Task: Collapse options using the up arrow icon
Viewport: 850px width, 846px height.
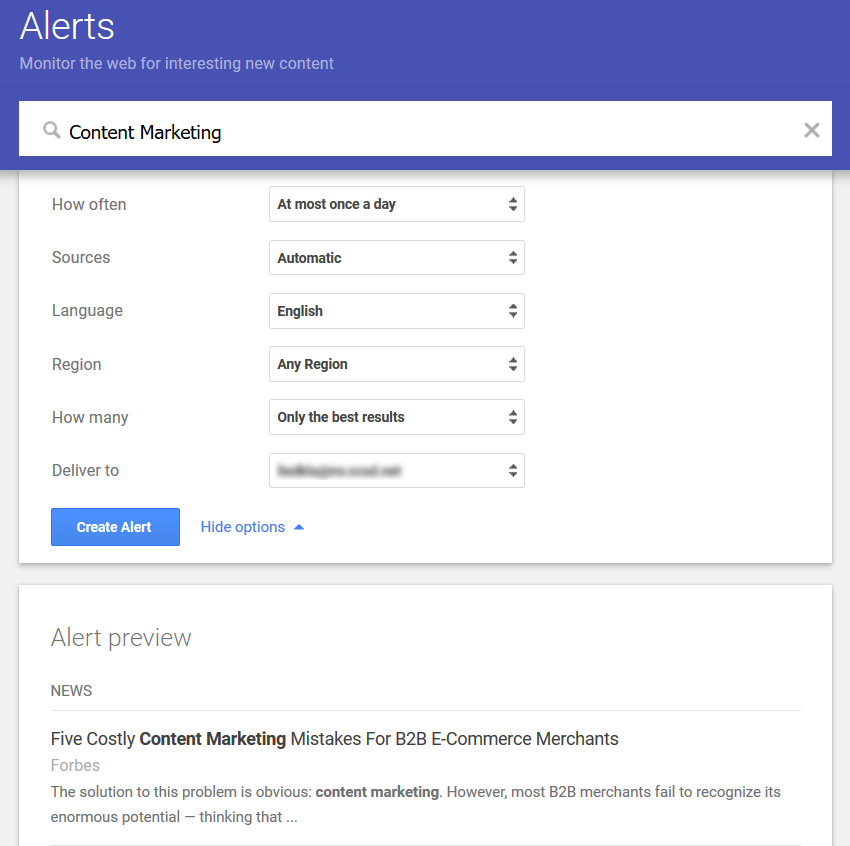Action: [299, 527]
